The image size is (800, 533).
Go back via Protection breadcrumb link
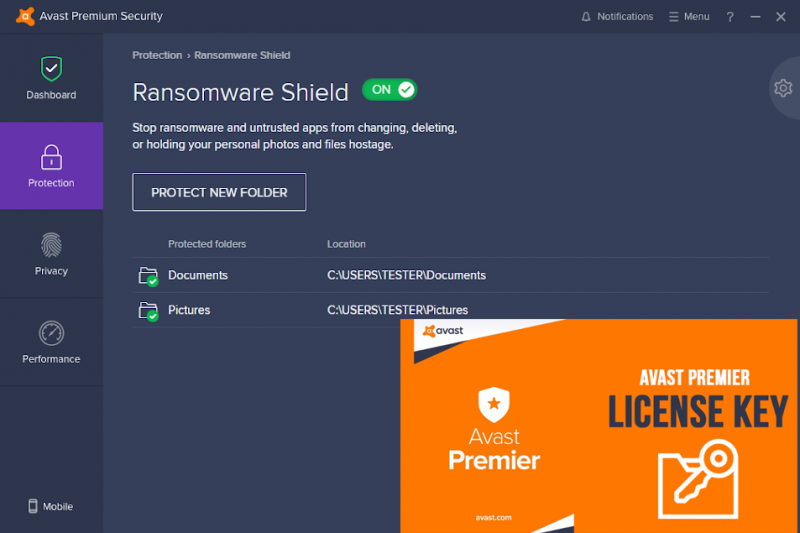tap(157, 55)
